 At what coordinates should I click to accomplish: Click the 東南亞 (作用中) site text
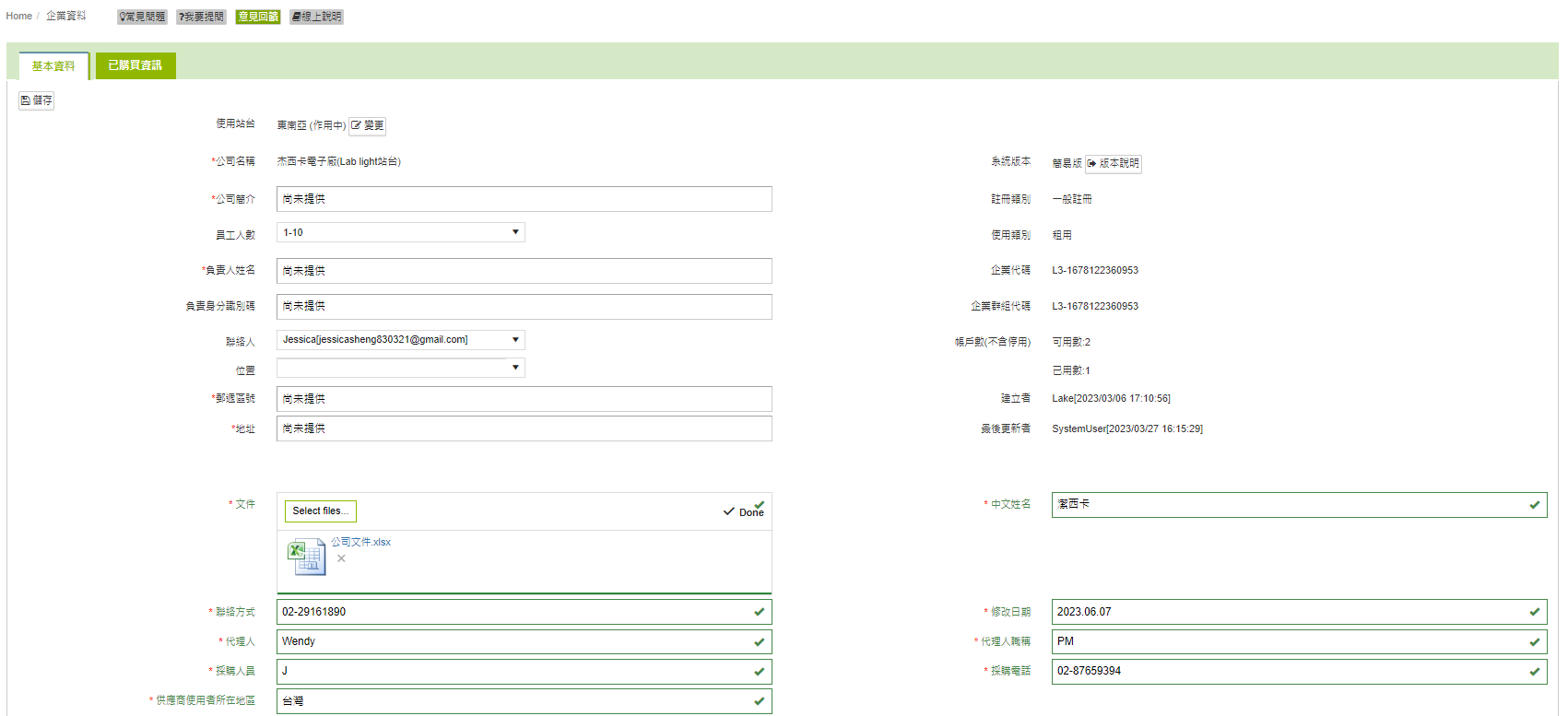[312, 125]
